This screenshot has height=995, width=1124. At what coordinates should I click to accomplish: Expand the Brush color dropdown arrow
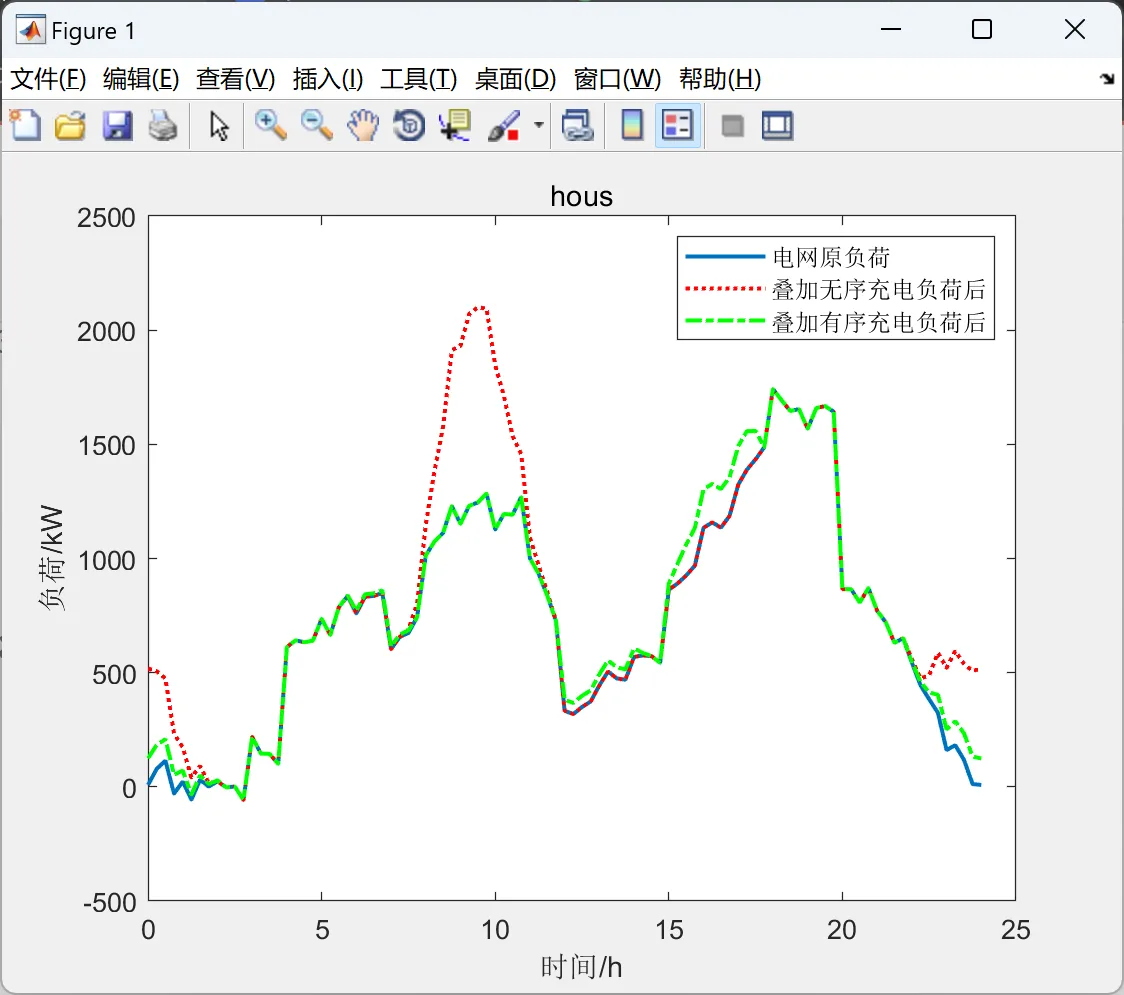pos(538,125)
